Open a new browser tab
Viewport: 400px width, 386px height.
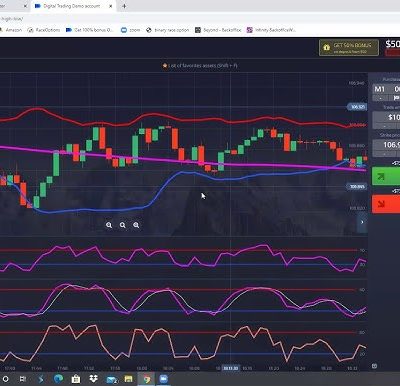(124, 6)
